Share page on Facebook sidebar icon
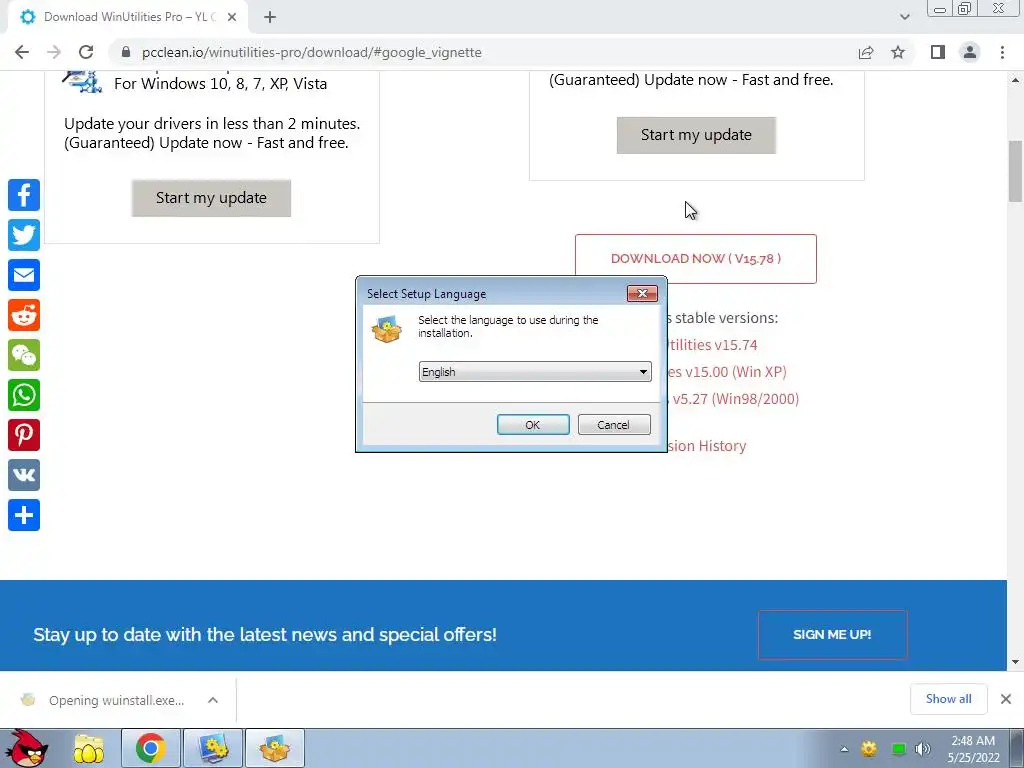Image resolution: width=1024 pixels, height=768 pixels. [24, 195]
